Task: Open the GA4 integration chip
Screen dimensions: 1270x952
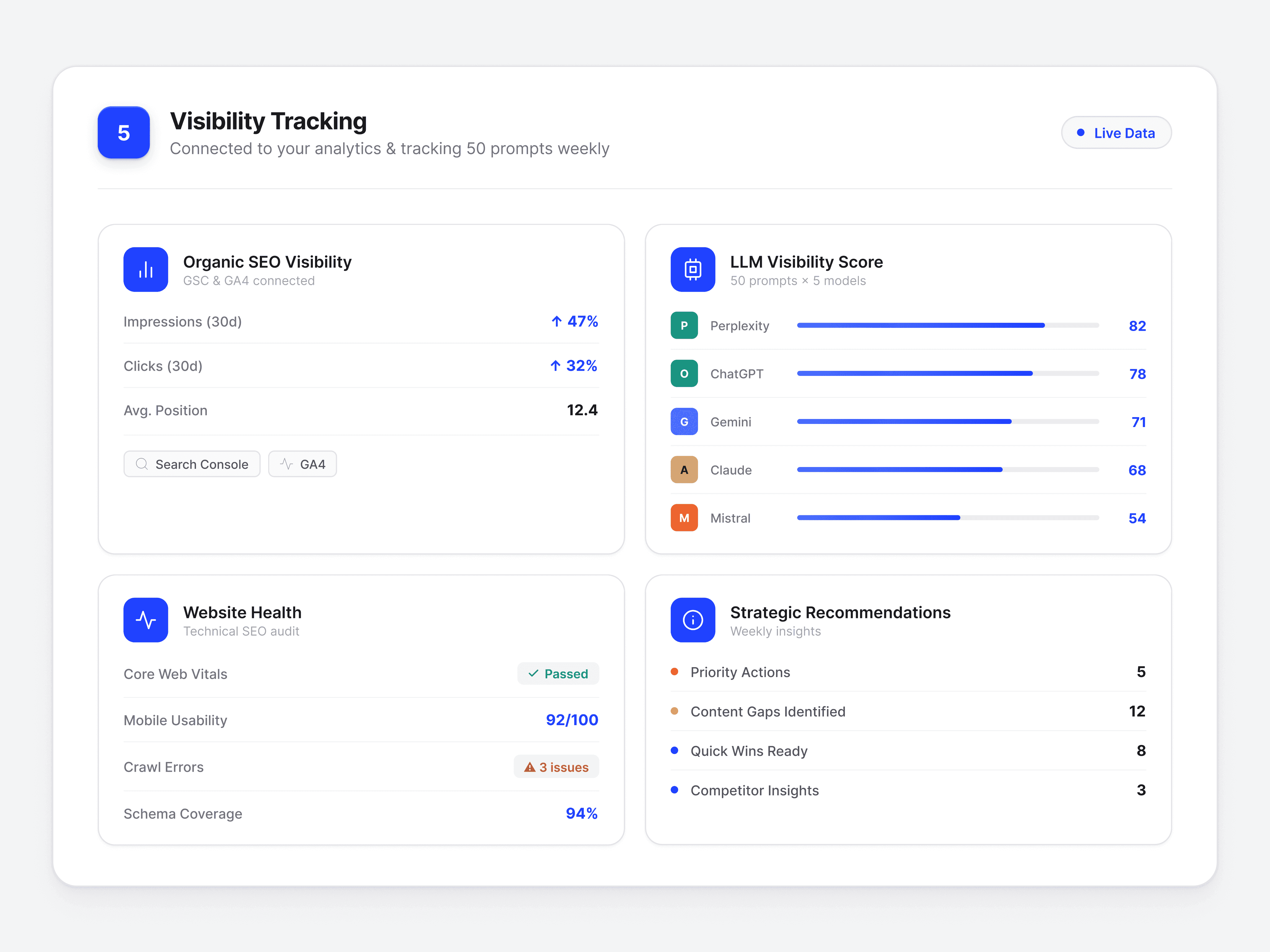Action: (x=303, y=464)
